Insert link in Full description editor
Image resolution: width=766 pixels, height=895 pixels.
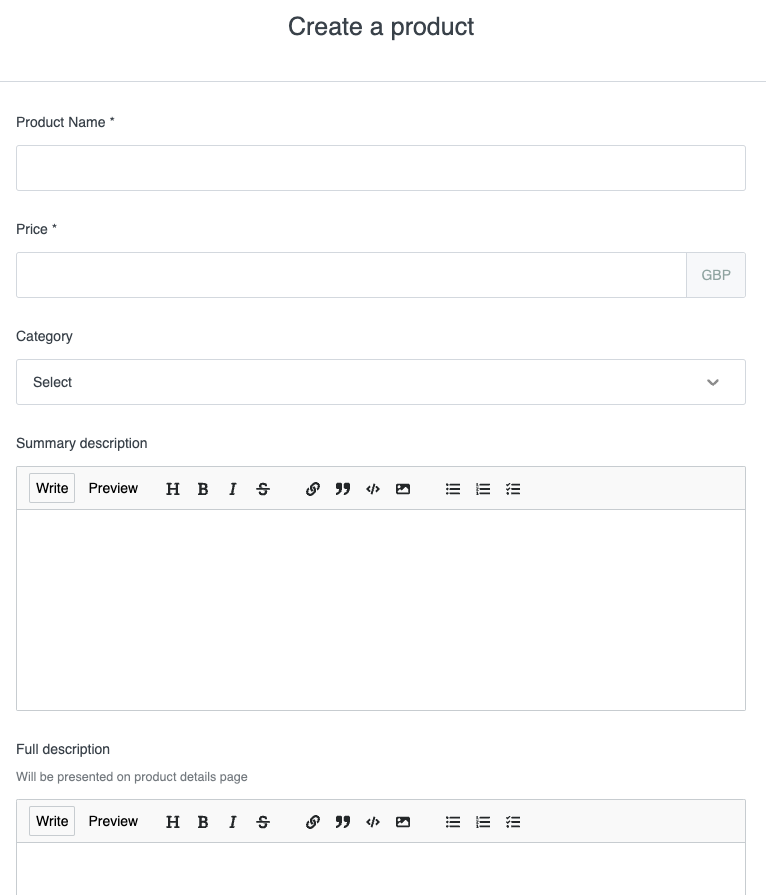coord(313,822)
